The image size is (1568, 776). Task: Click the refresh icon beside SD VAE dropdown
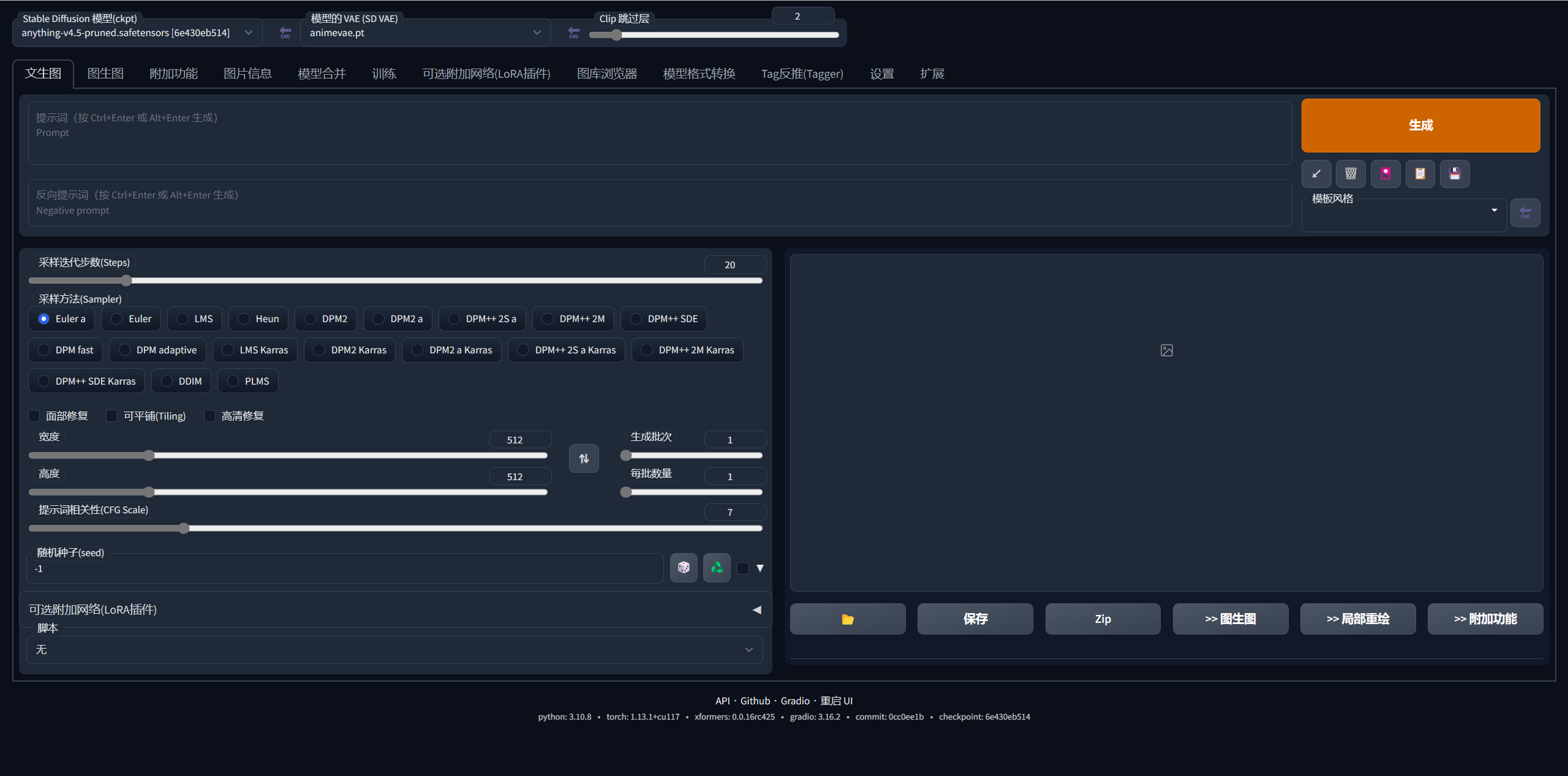pos(573,32)
